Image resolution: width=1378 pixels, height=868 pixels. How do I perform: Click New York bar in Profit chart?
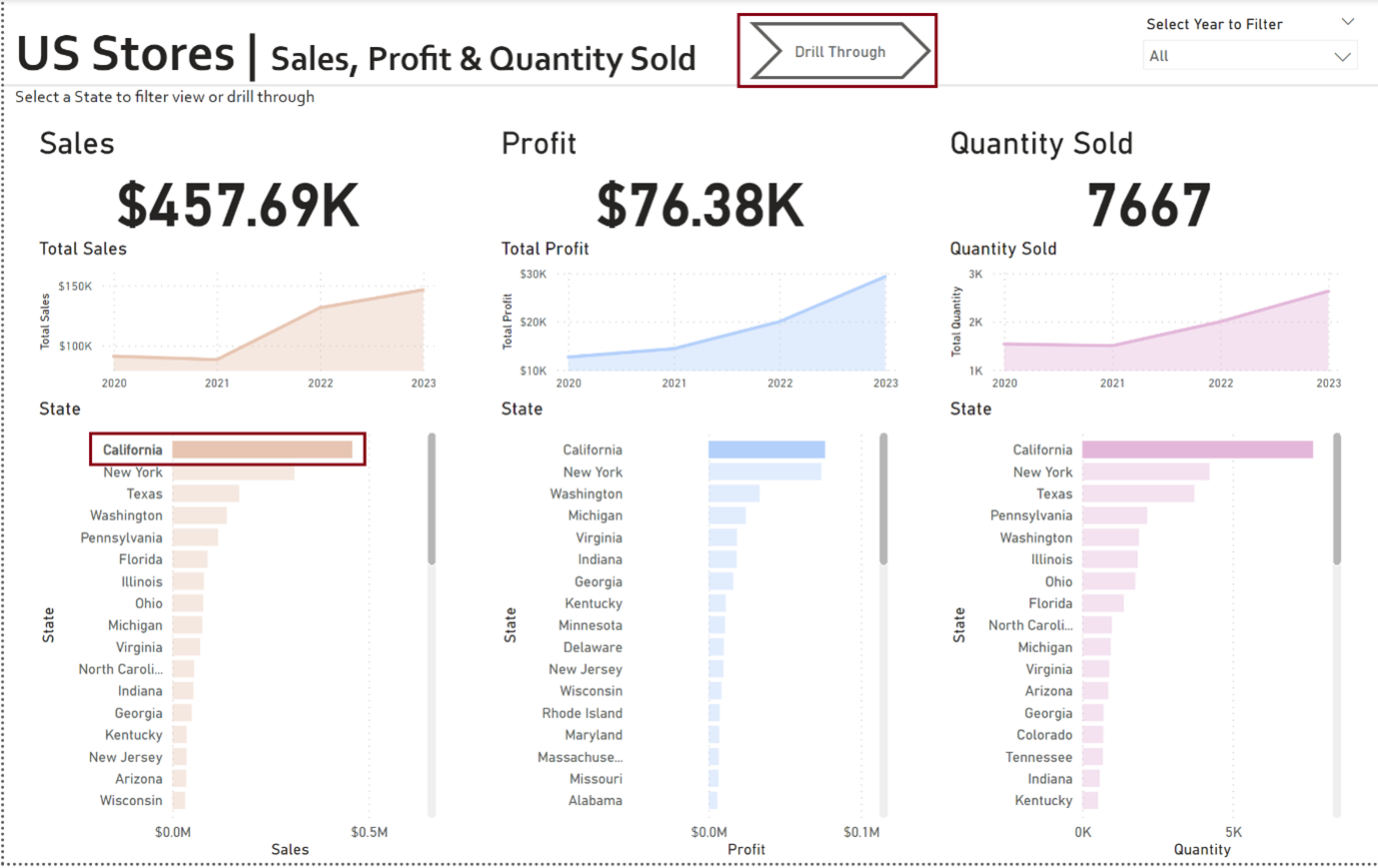pyautogui.click(x=764, y=472)
